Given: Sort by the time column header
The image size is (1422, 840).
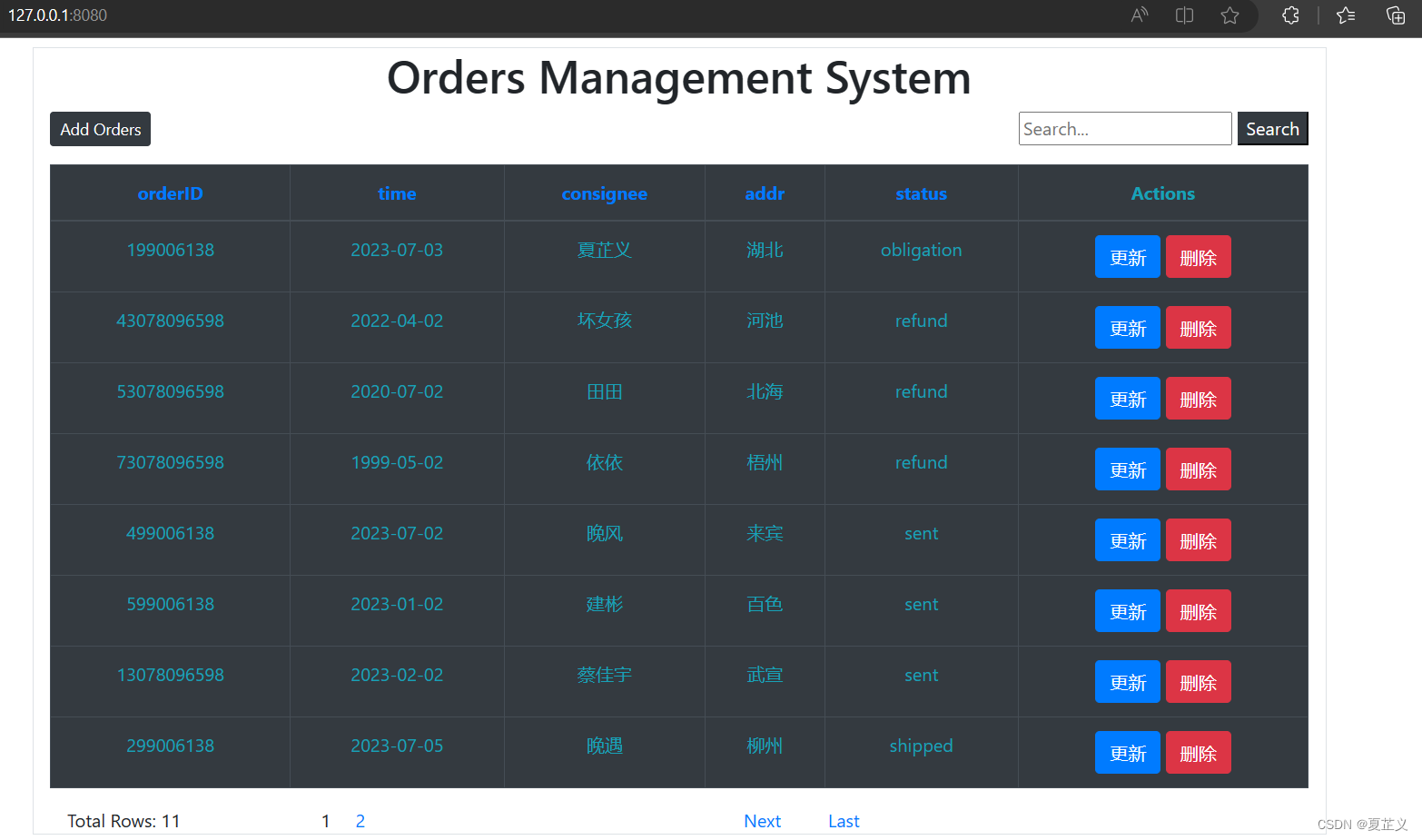Looking at the screenshot, I should click(x=397, y=193).
